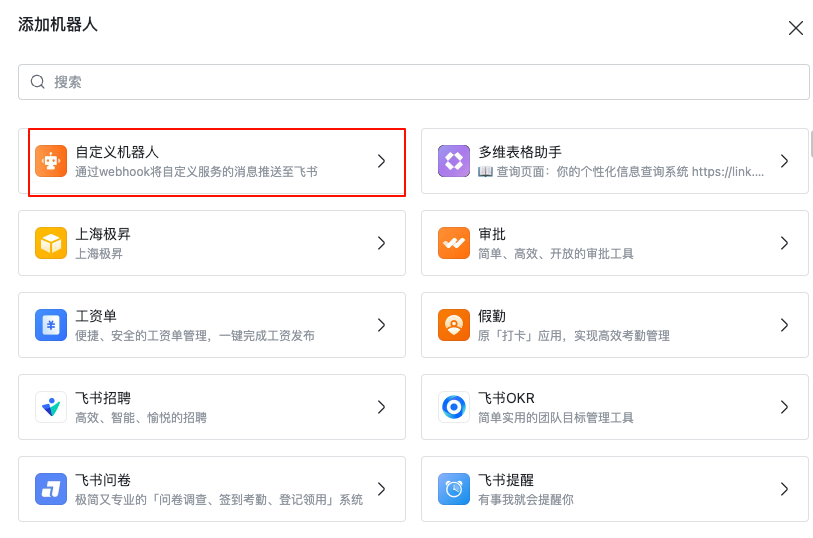Screen dimensions: 813x538
Task: Click the 飞书提醒 alarm clock icon
Action: pyautogui.click(x=454, y=489)
